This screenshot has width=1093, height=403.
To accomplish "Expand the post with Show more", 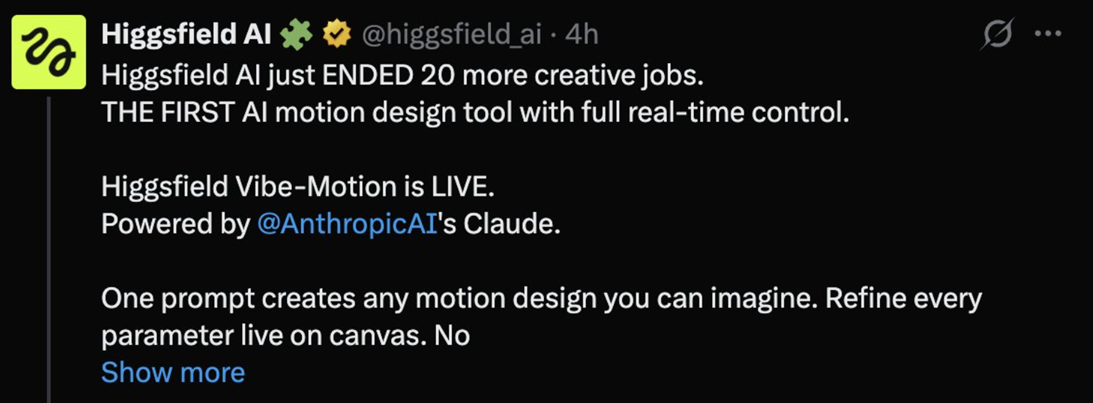I will [x=173, y=373].
